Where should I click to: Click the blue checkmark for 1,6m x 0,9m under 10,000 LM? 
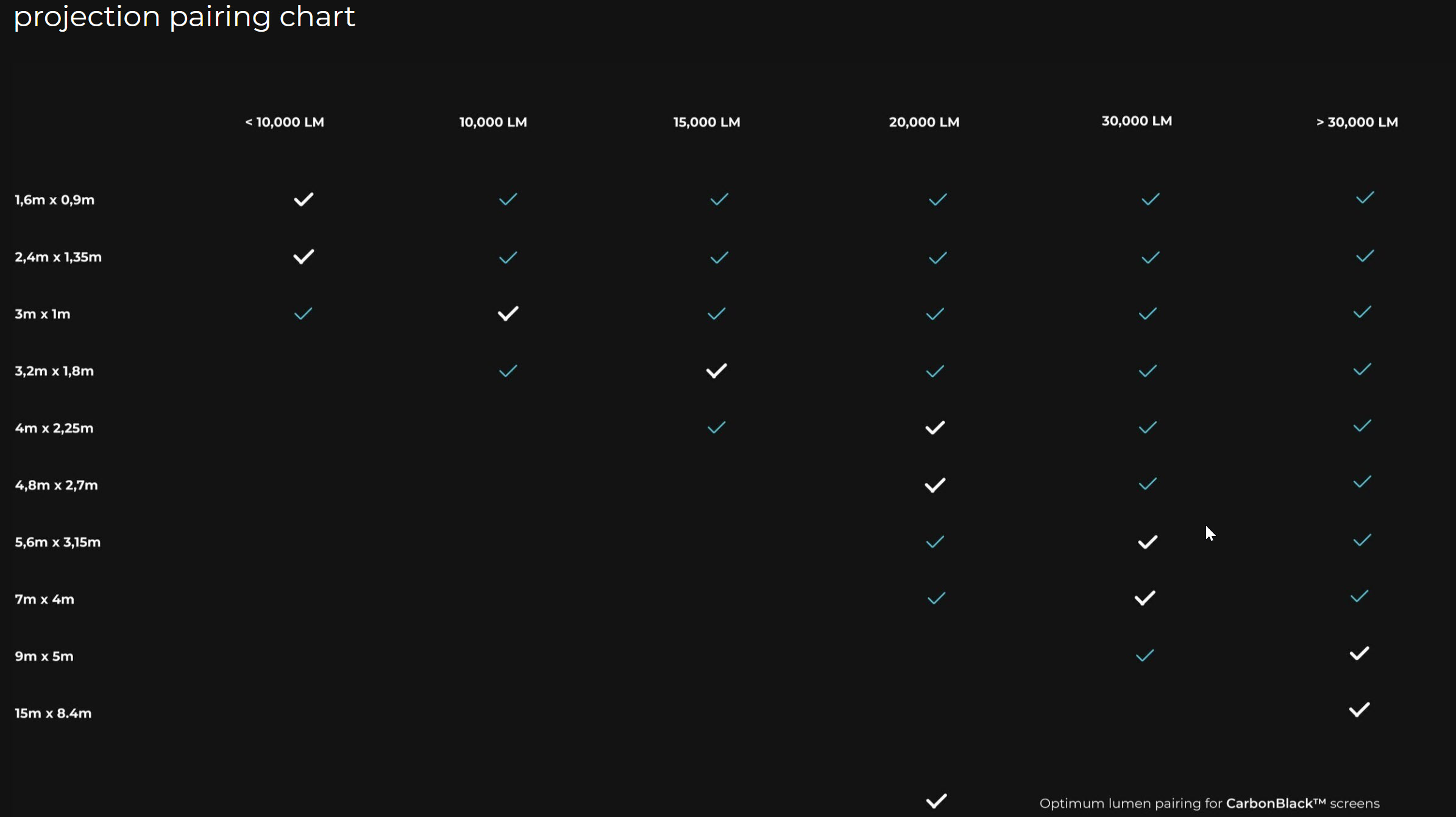coord(508,199)
